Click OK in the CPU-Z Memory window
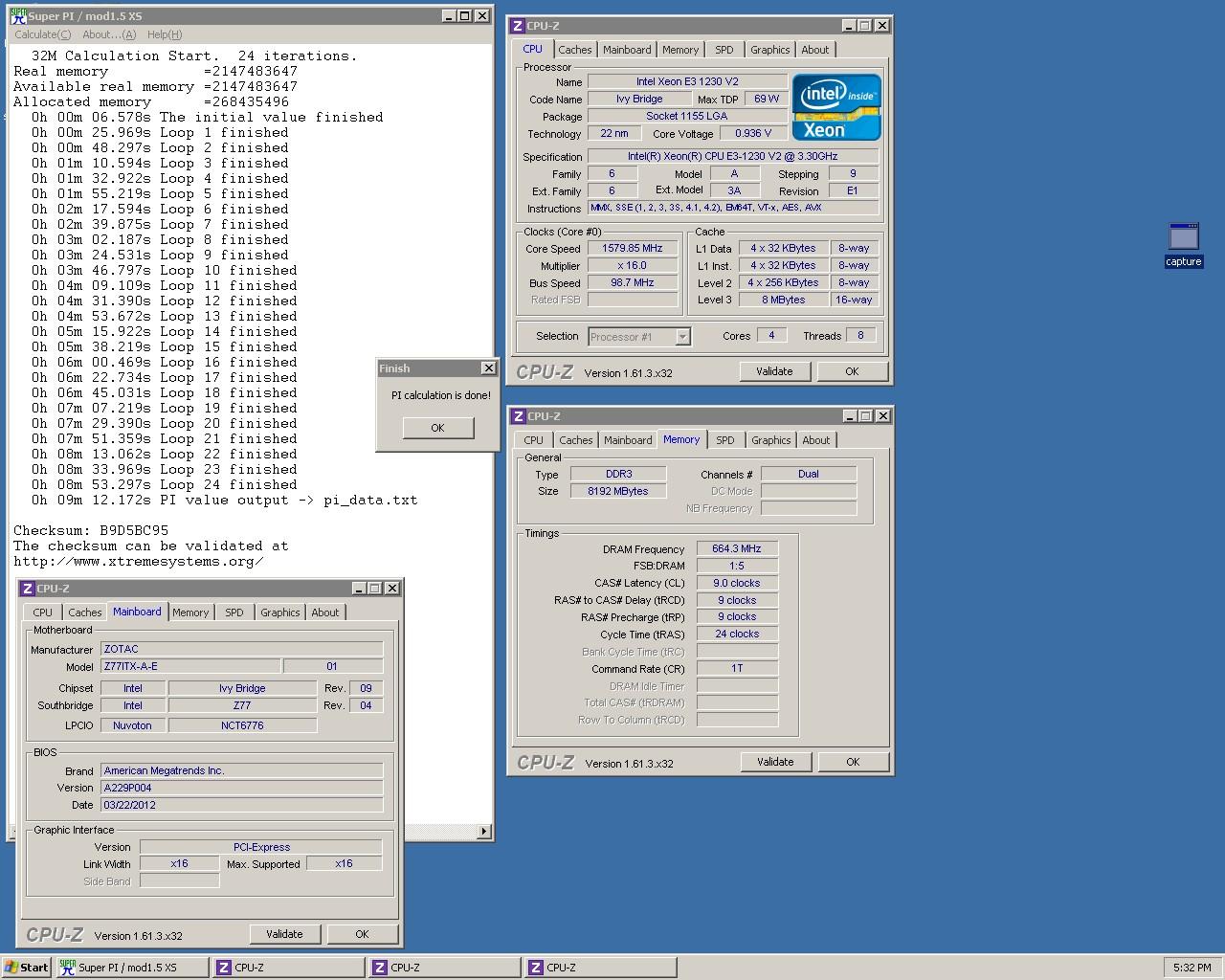Image resolution: width=1225 pixels, height=980 pixels. pyautogui.click(x=853, y=762)
